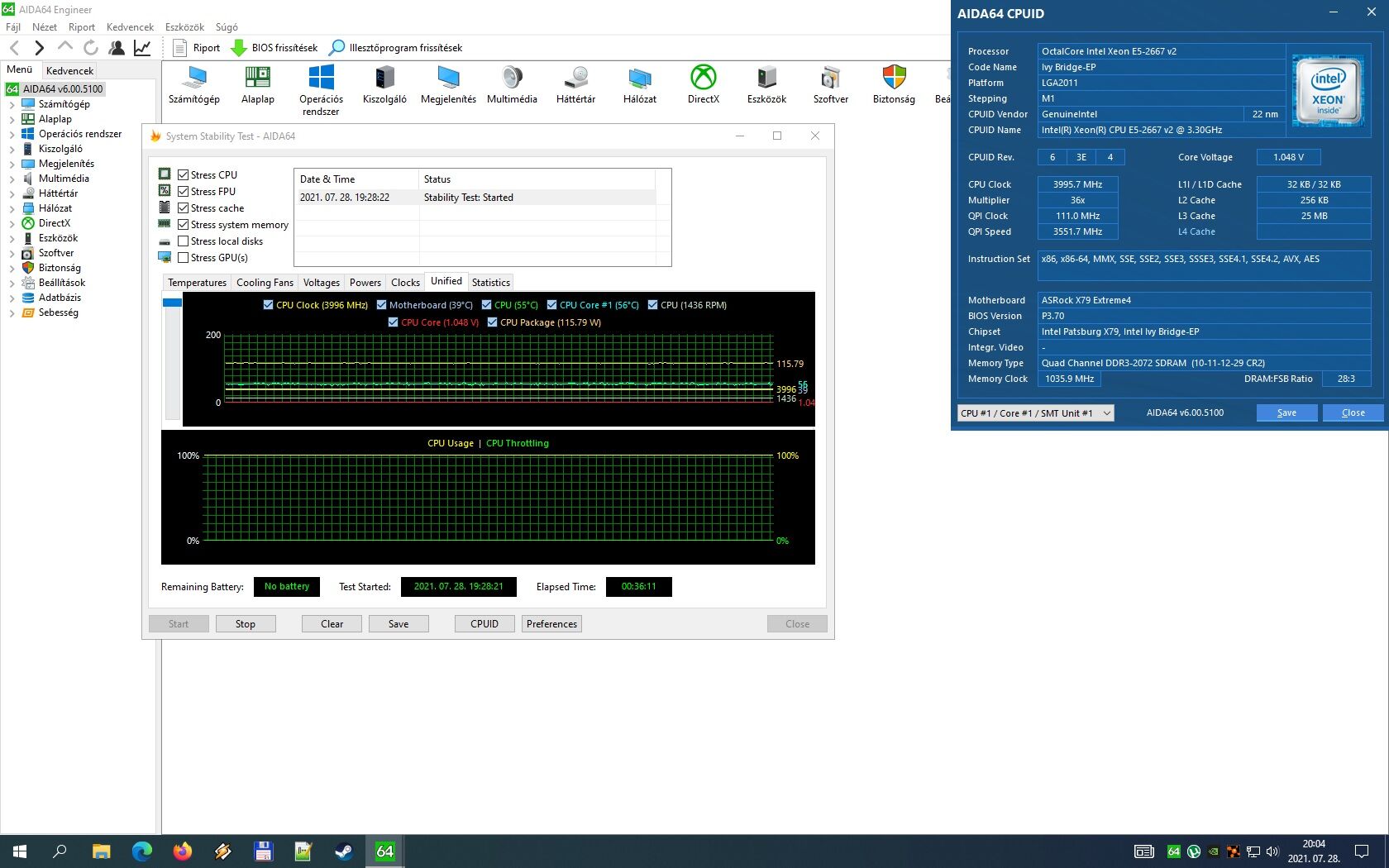1389x868 pixels.
Task: Open Firefox from the taskbar
Action: point(182,851)
